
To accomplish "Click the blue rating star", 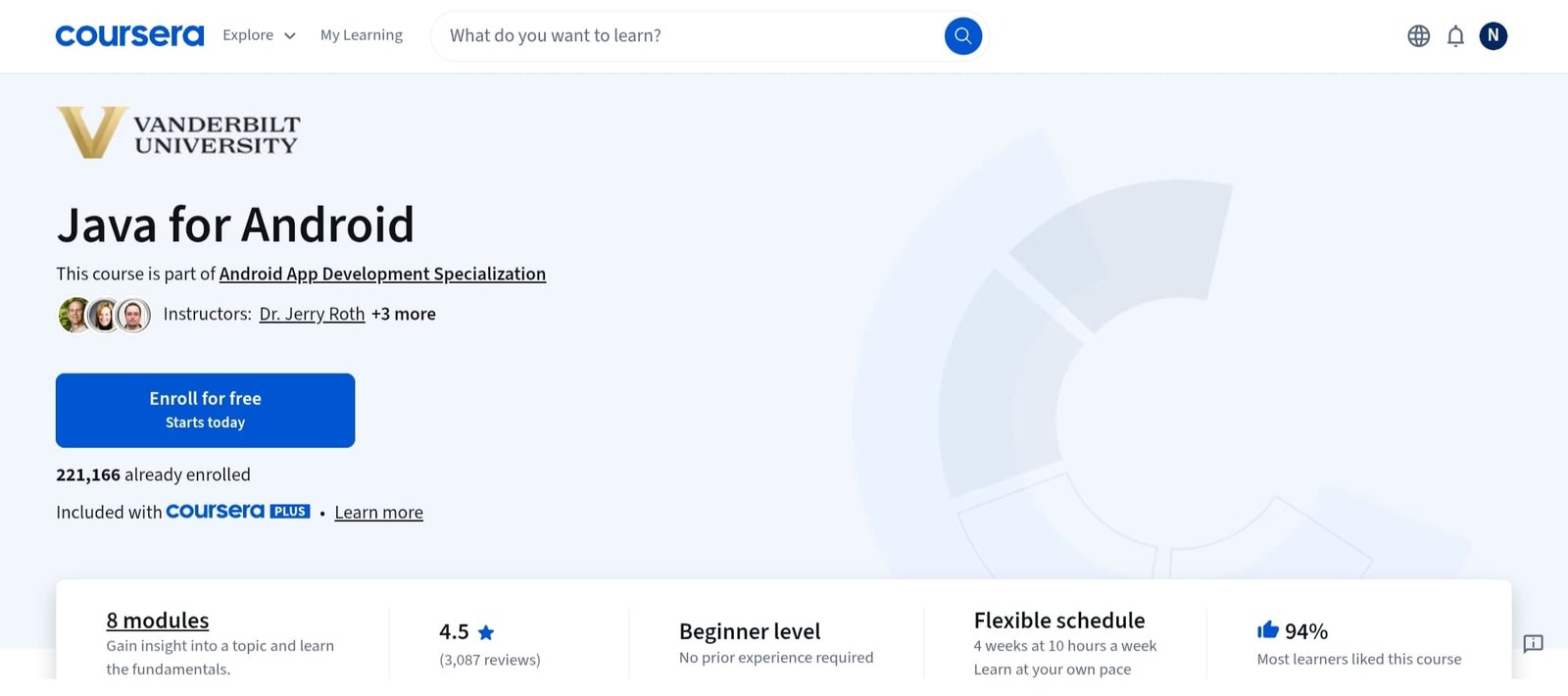I will [486, 632].
